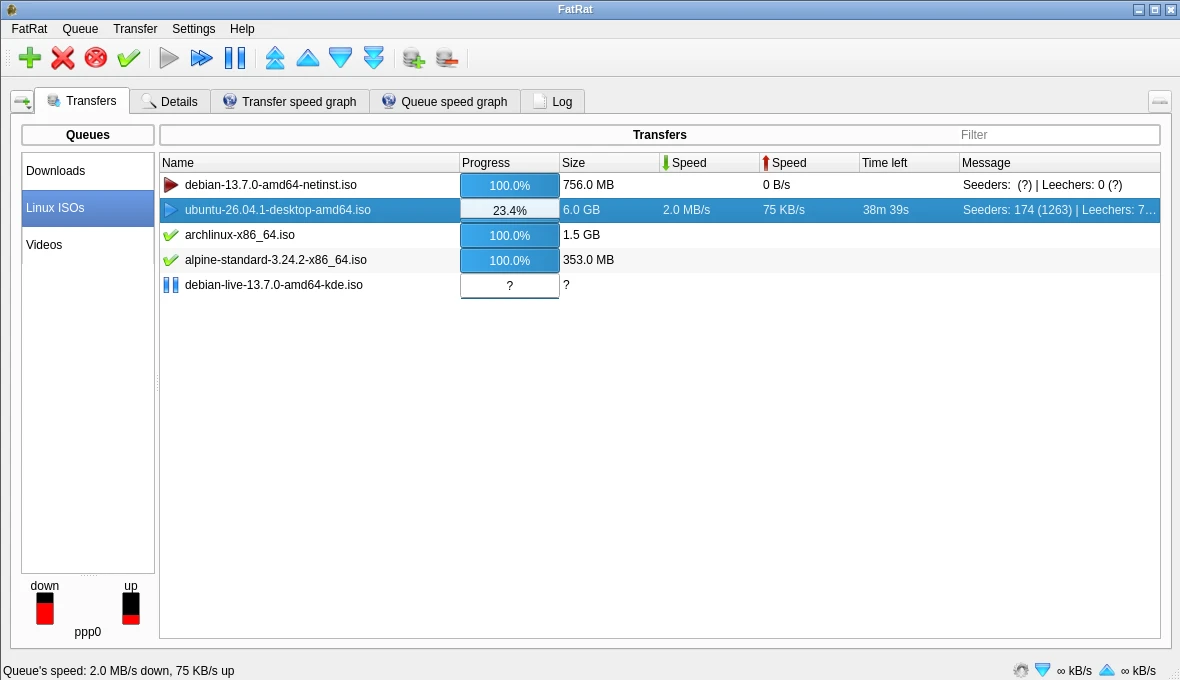This screenshot has width=1180, height=680.
Task: Click completed checkmark of alpine row
Action: (171, 260)
